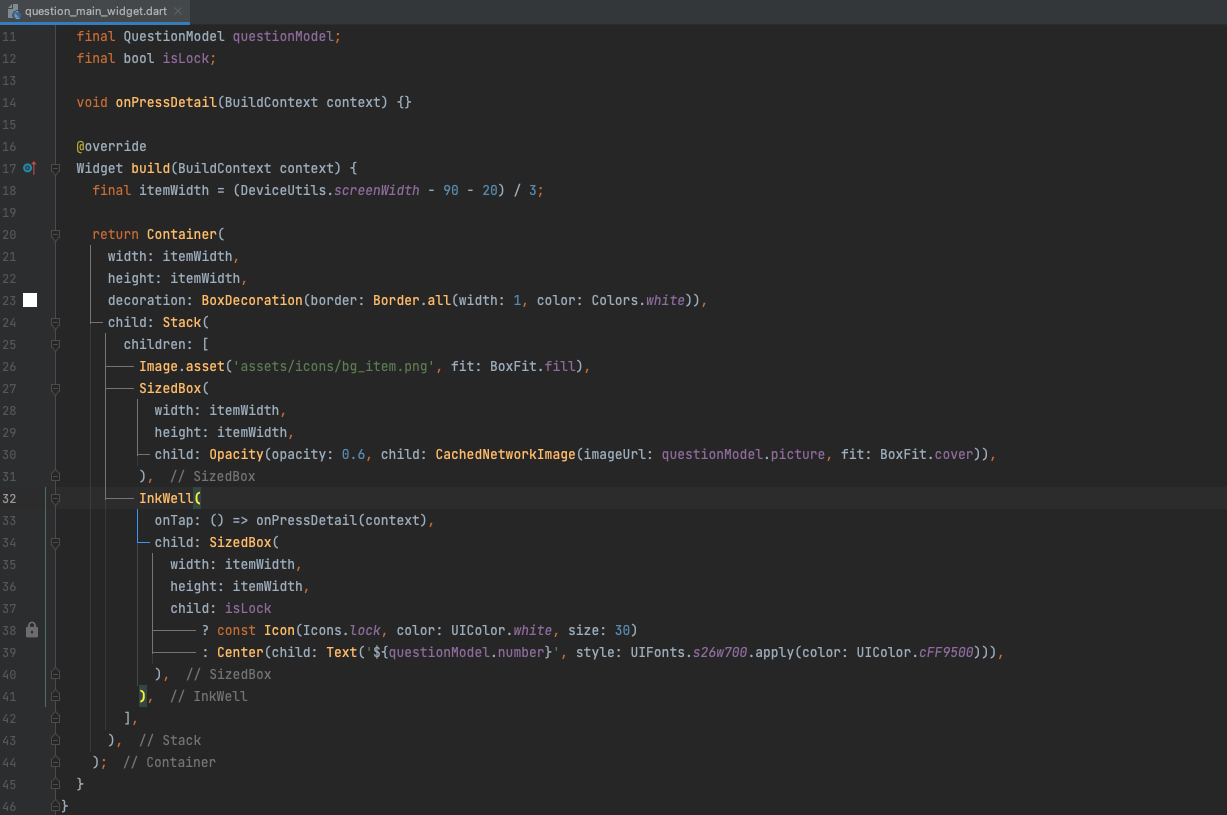Click UIColor.white on line 38
Screen dimensions: 1227x815
[502, 630]
